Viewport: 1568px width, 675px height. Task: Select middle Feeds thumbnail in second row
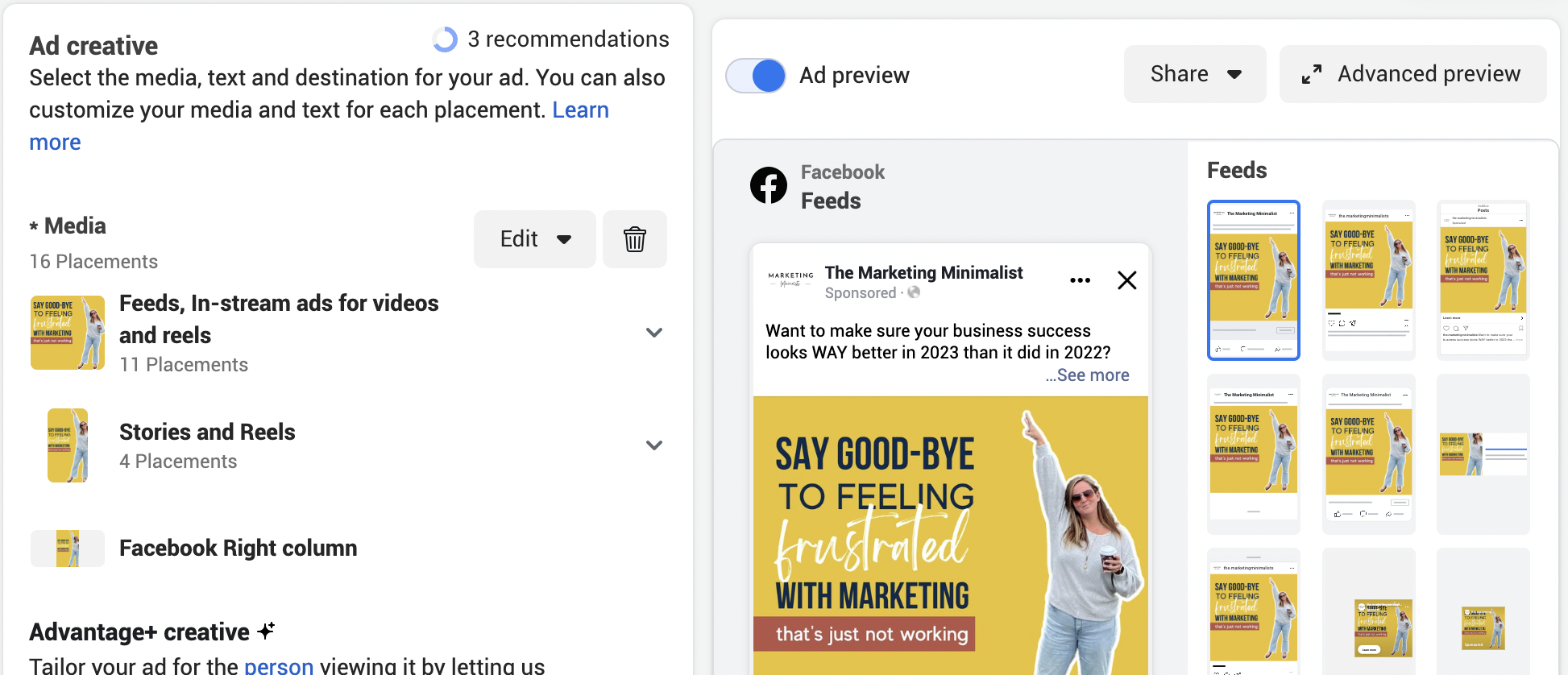point(1369,454)
